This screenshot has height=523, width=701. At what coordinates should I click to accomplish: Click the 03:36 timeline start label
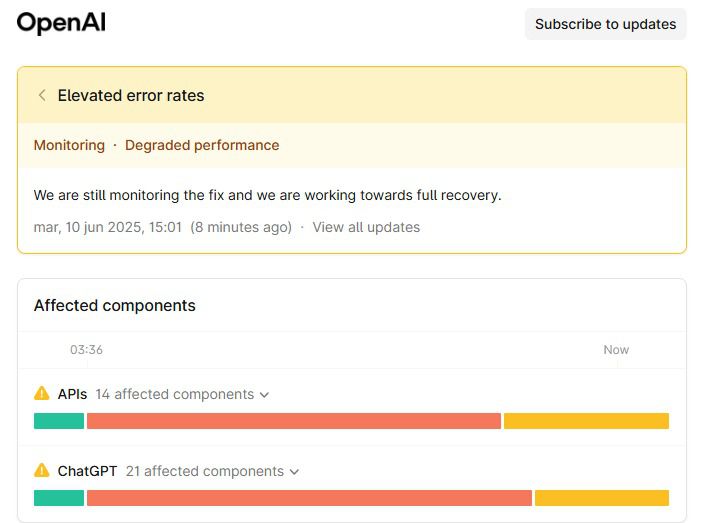click(x=86, y=350)
